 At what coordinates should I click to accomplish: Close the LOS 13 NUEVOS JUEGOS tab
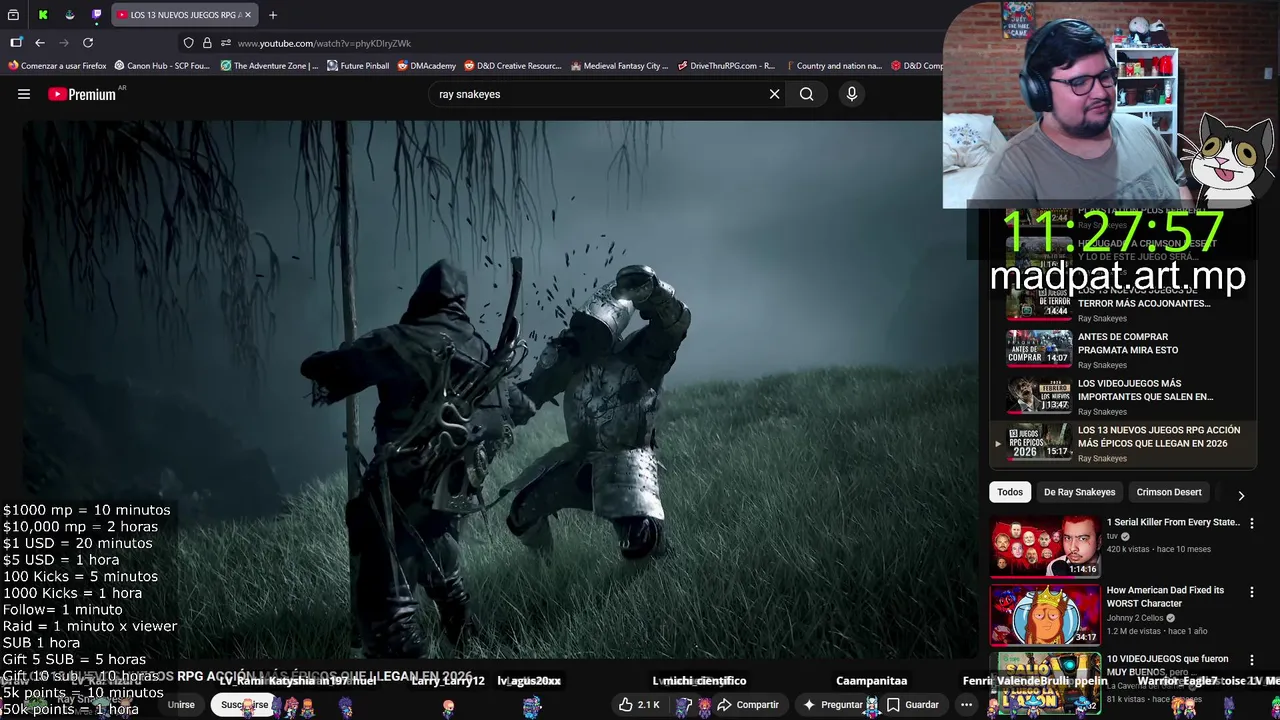coord(248,15)
